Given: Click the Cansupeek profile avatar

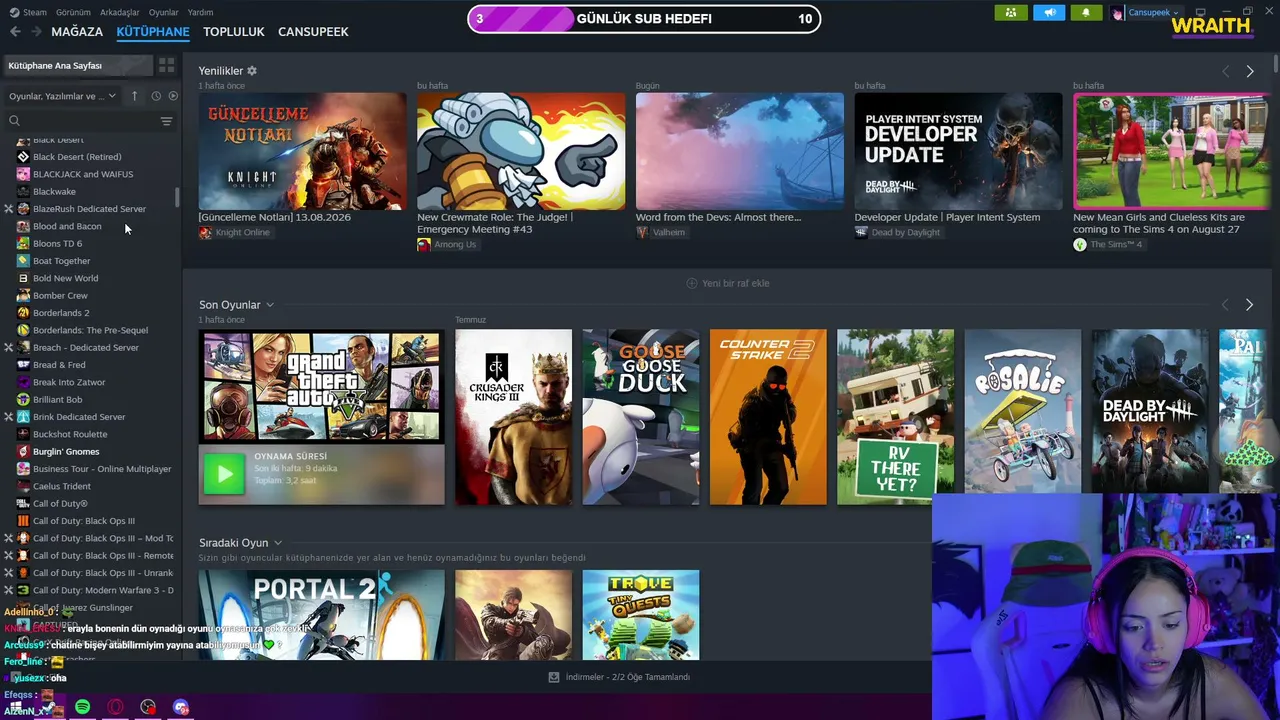Looking at the screenshot, I should [1117, 13].
